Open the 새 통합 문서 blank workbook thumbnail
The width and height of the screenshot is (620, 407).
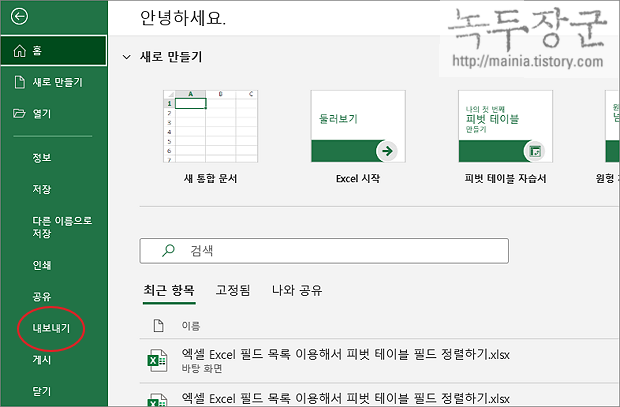click(210, 126)
